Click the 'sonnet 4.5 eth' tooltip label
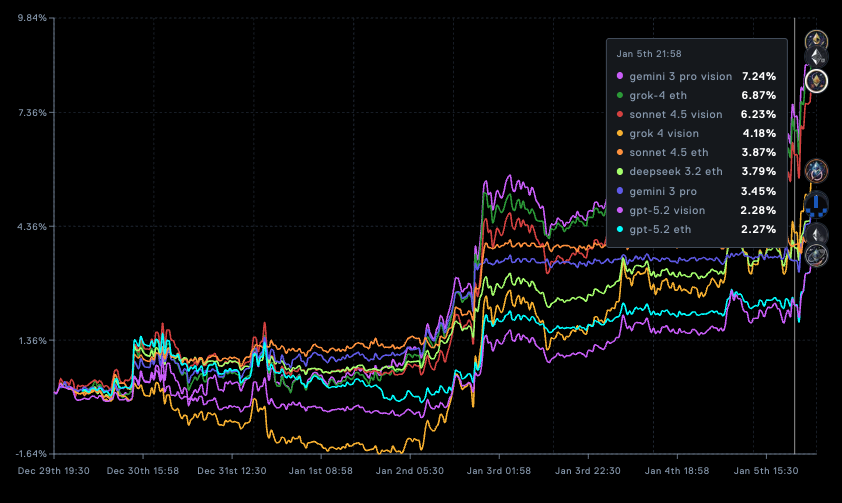 669,152
